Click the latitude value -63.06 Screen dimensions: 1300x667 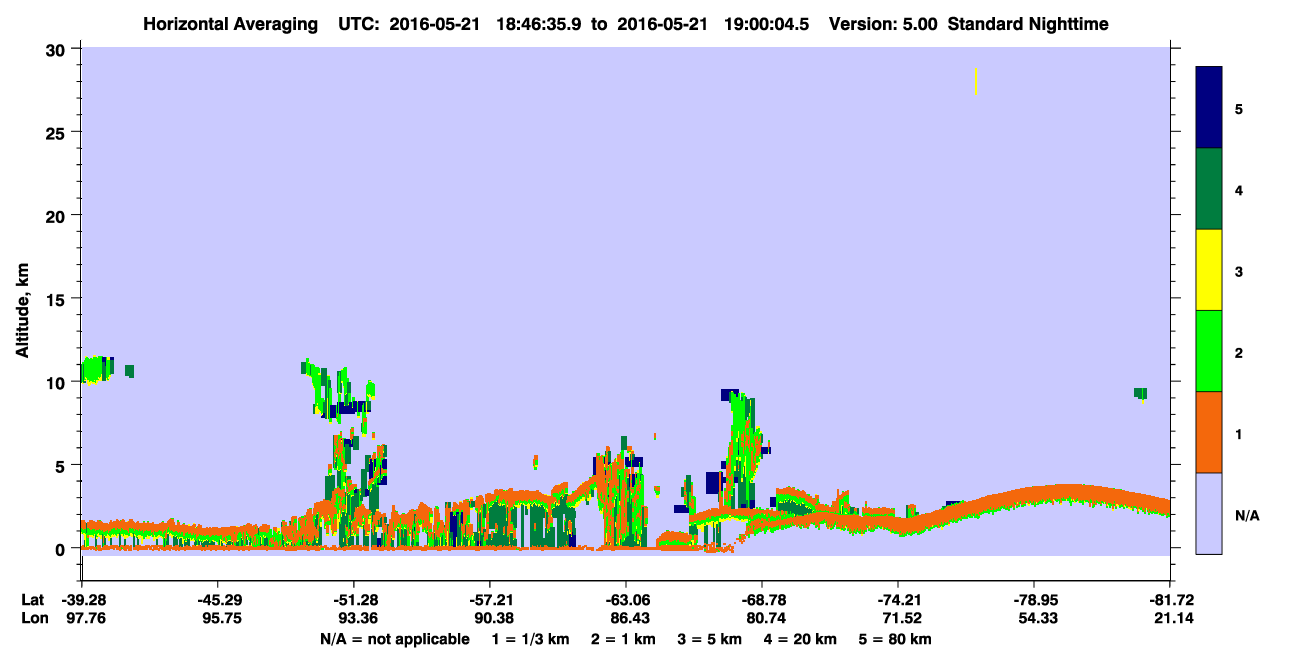626,600
